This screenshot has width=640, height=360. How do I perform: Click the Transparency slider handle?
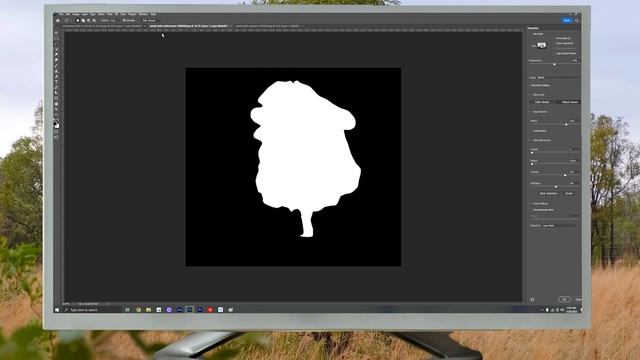pyautogui.click(x=554, y=64)
